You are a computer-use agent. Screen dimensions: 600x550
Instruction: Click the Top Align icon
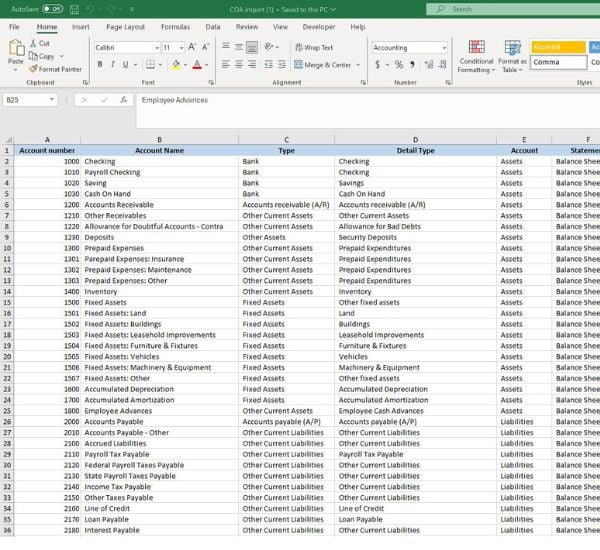pyautogui.click(x=226, y=47)
